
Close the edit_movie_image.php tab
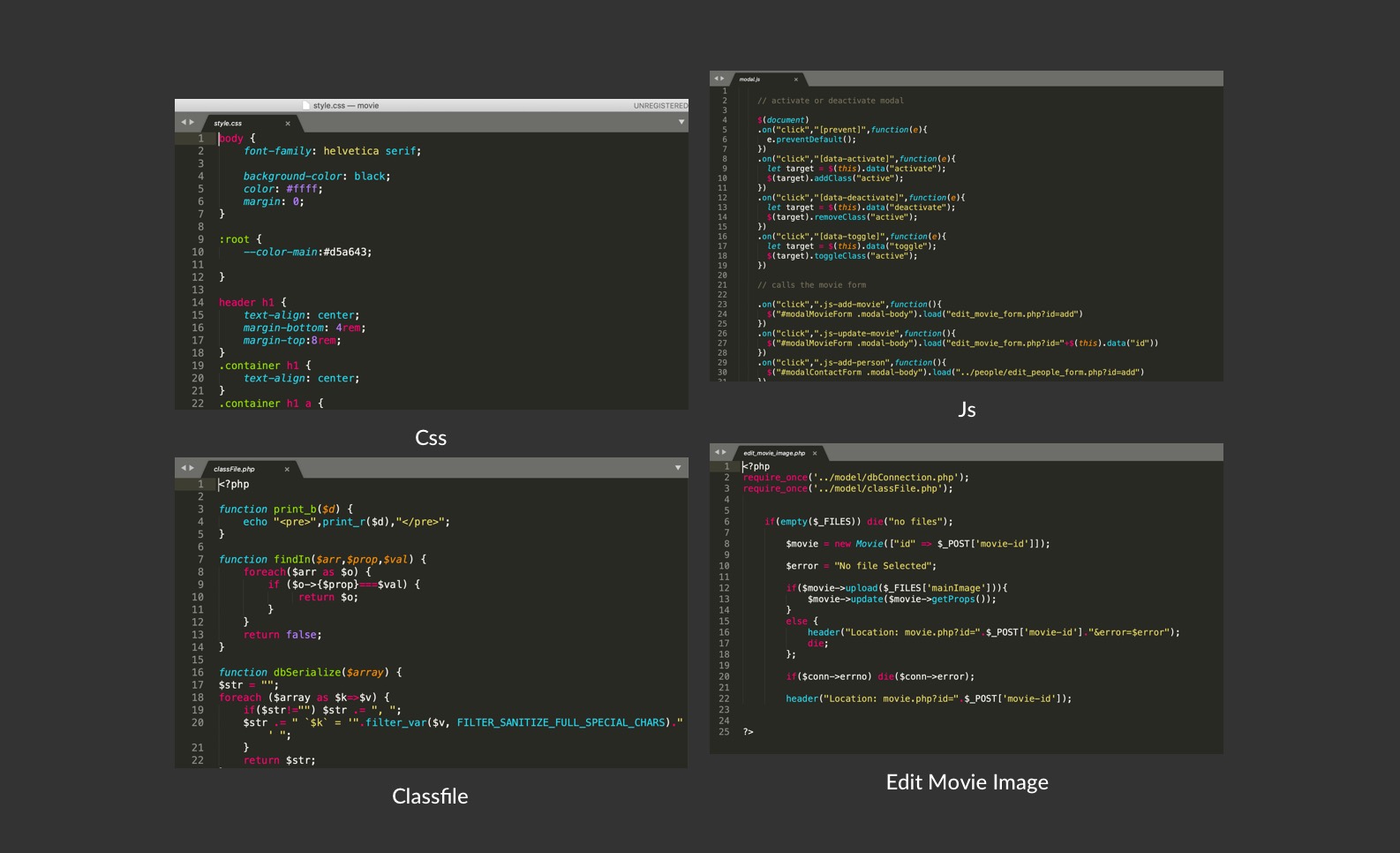[x=815, y=453]
